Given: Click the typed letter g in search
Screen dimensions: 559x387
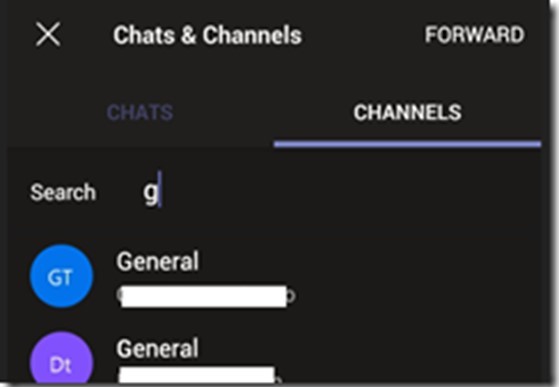Looking at the screenshot, I should [x=150, y=192].
